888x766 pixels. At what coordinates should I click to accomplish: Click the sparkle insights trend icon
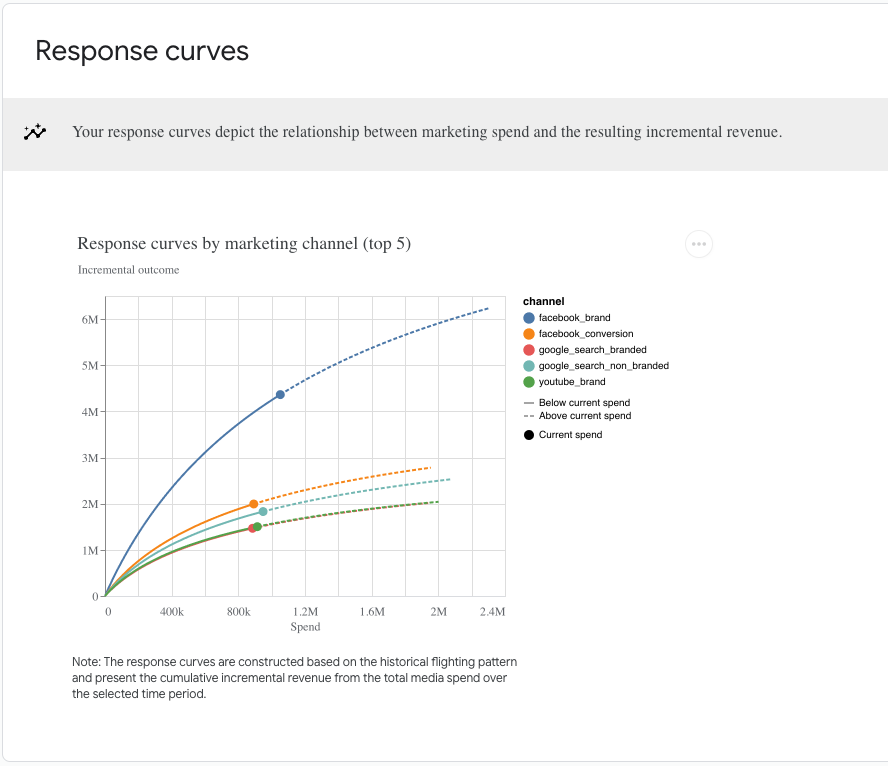point(35,132)
